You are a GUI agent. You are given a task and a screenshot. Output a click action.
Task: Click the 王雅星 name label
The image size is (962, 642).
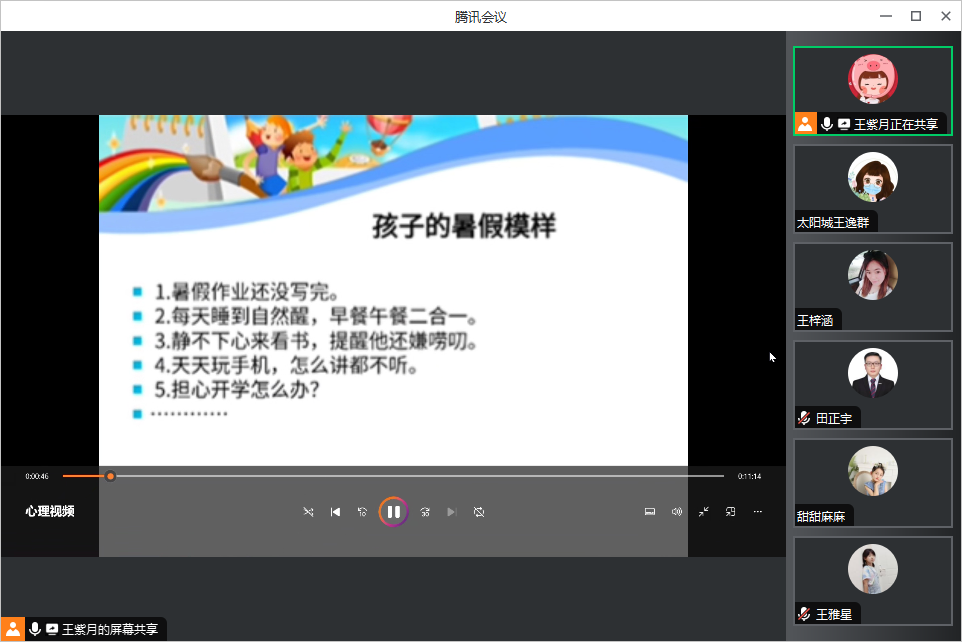[x=834, y=614]
